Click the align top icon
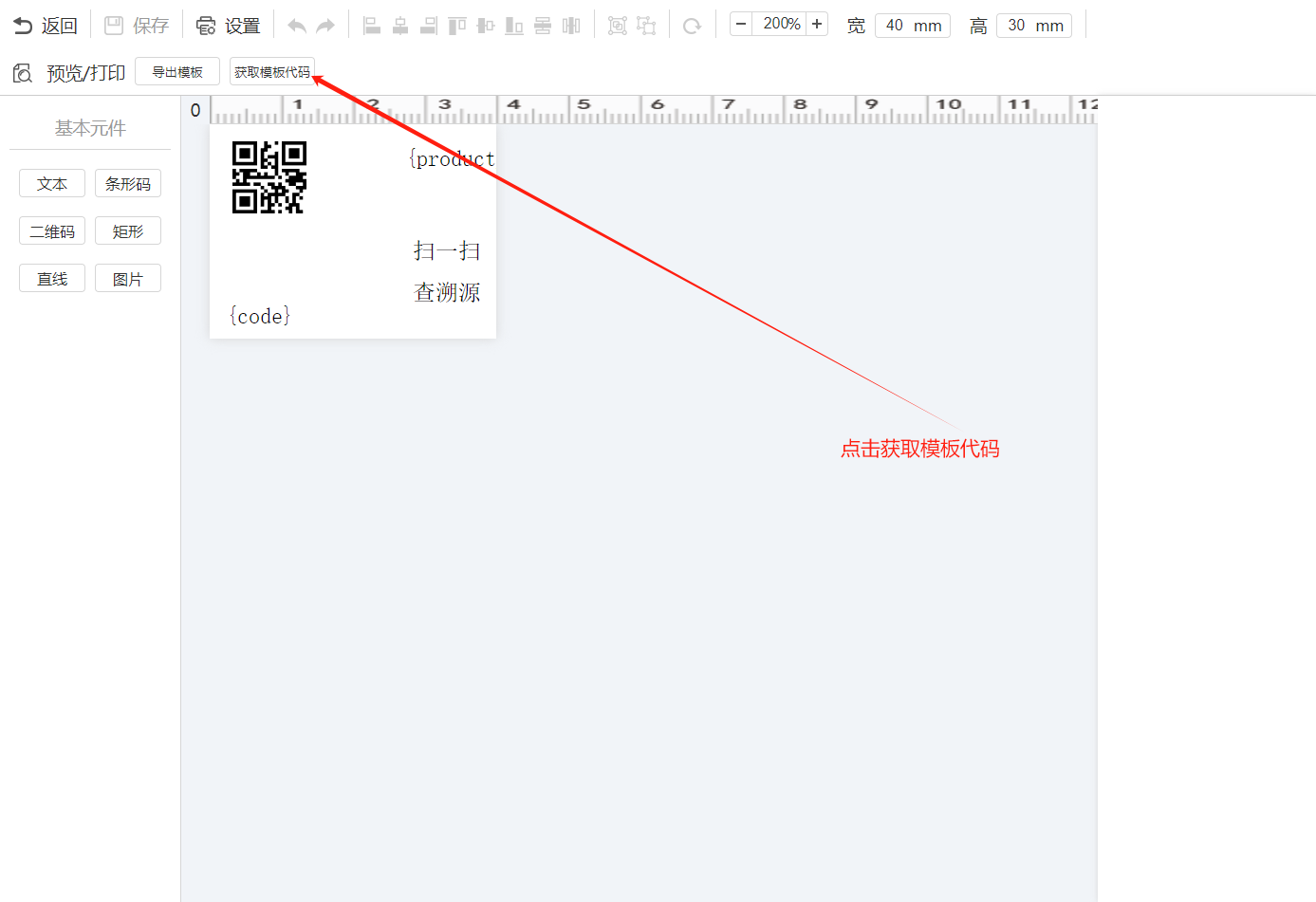This screenshot has width=1316, height=902. 457,26
